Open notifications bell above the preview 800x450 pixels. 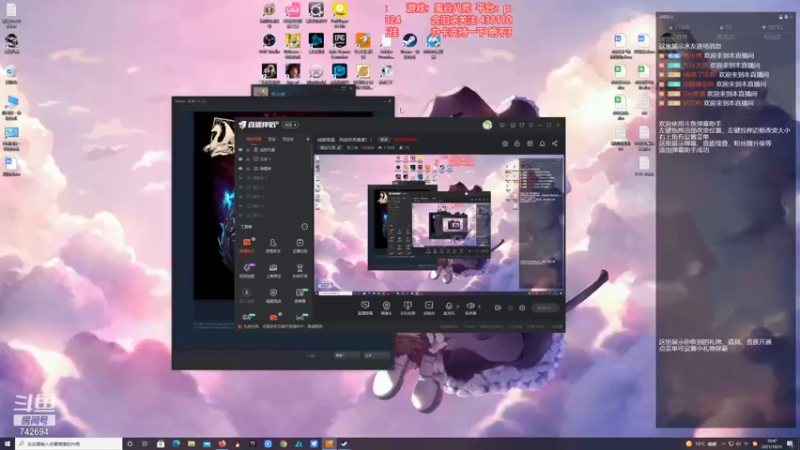tap(542, 143)
